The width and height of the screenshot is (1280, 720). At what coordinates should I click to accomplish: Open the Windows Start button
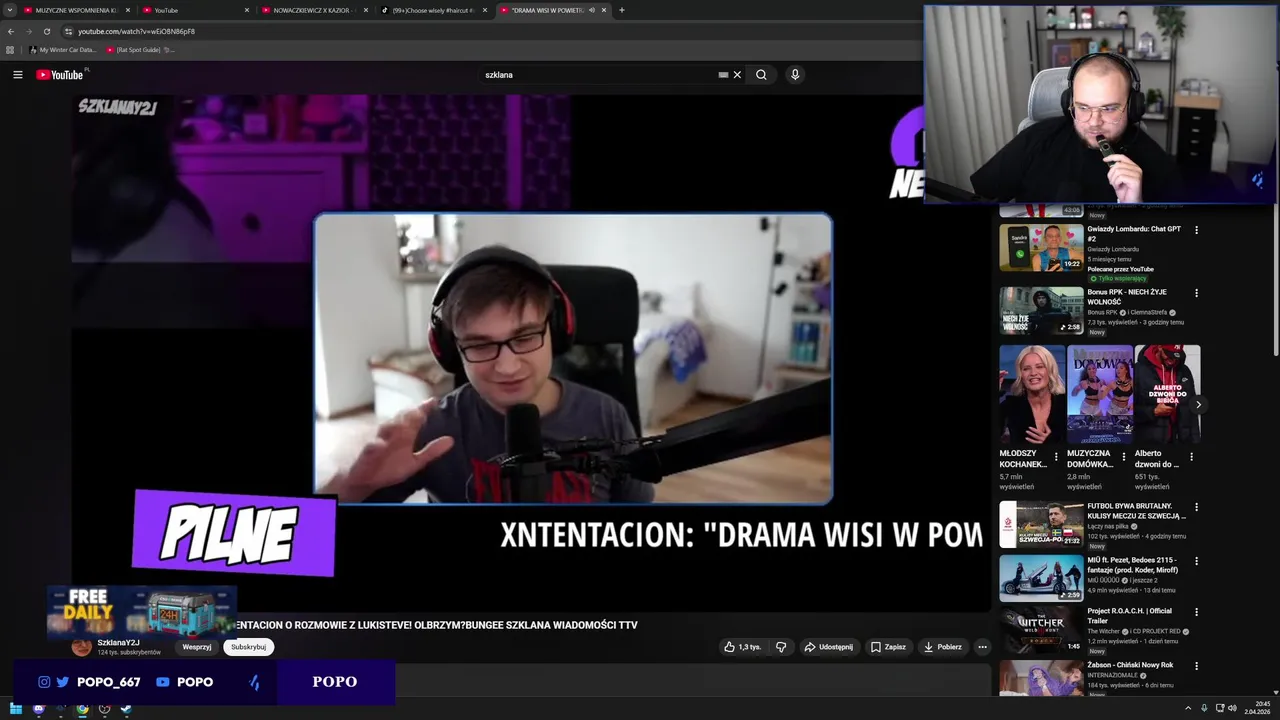coord(16,709)
